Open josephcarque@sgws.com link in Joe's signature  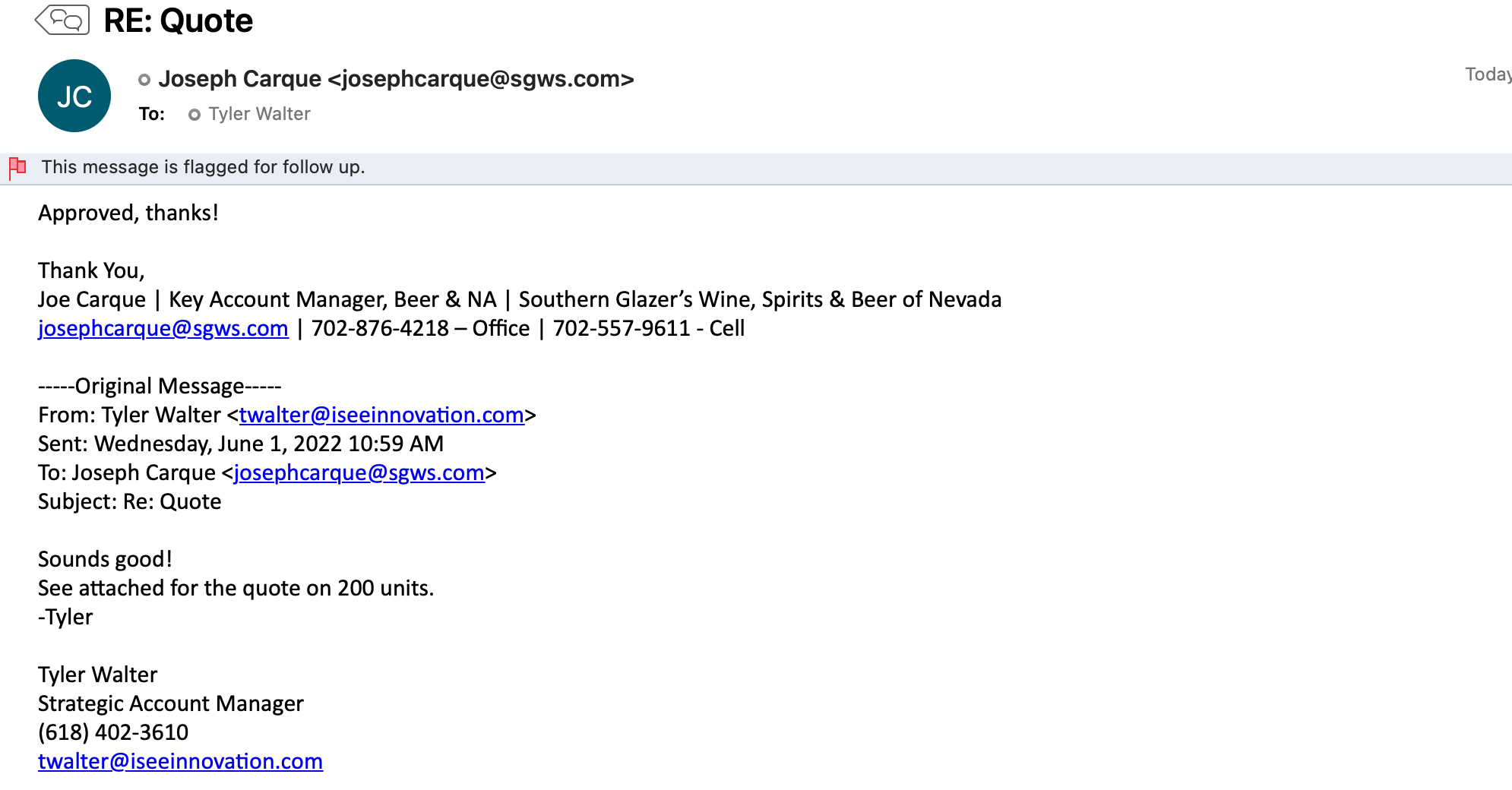[x=163, y=328]
